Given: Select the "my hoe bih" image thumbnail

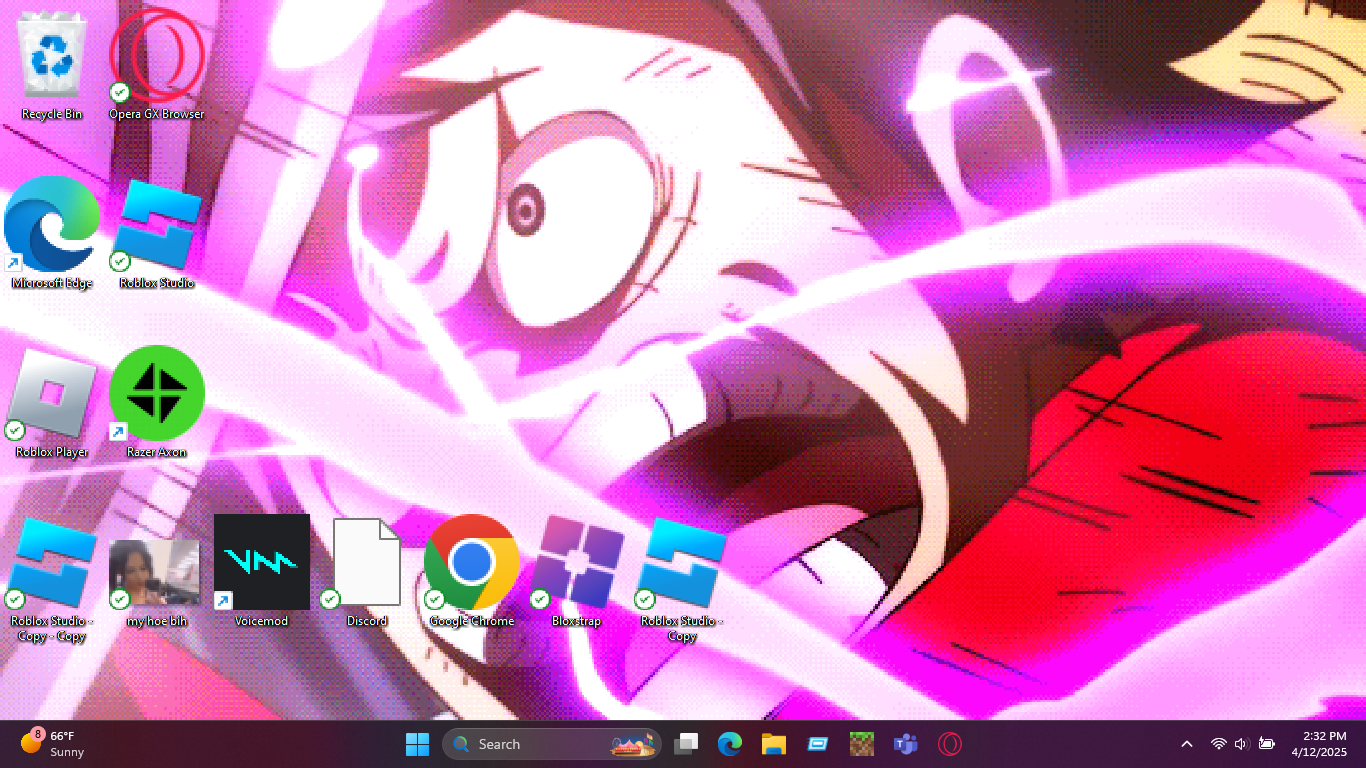Looking at the screenshot, I should tap(157, 572).
